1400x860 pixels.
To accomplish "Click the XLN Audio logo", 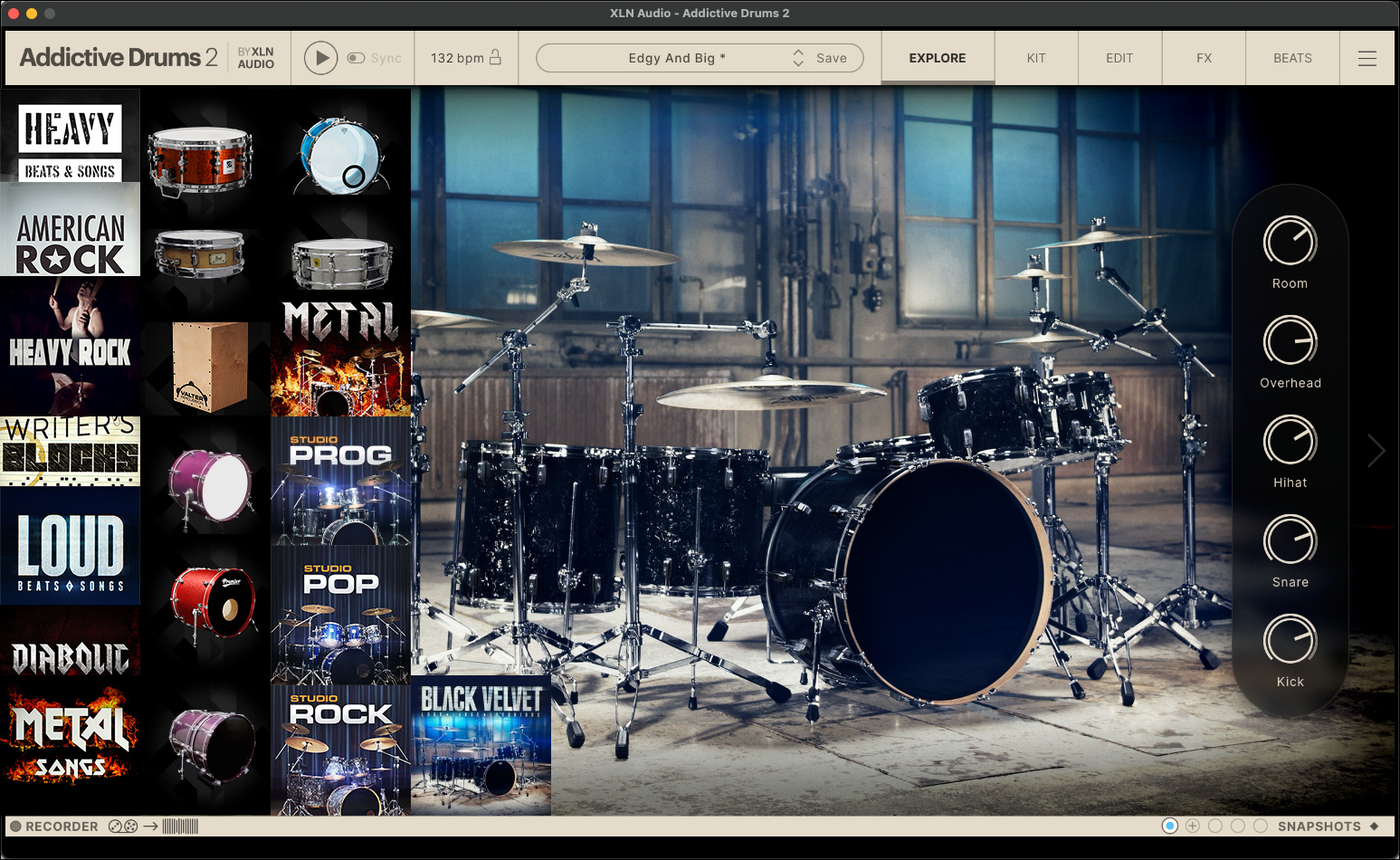I will [256, 58].
